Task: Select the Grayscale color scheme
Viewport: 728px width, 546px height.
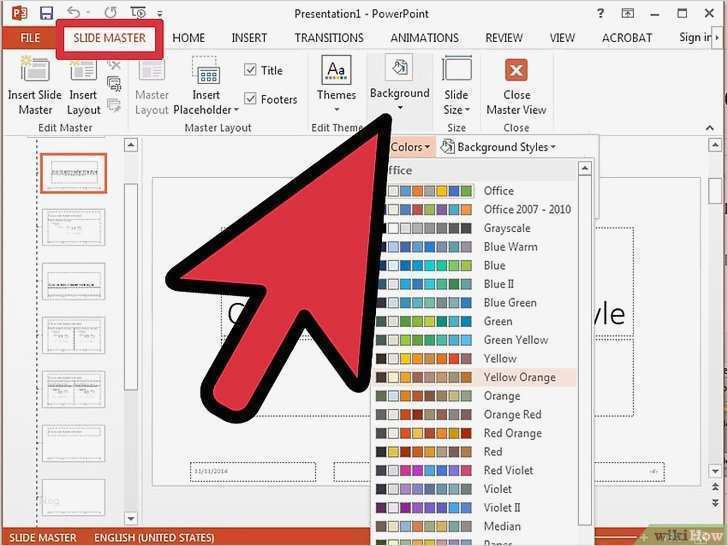Action: 475,228
